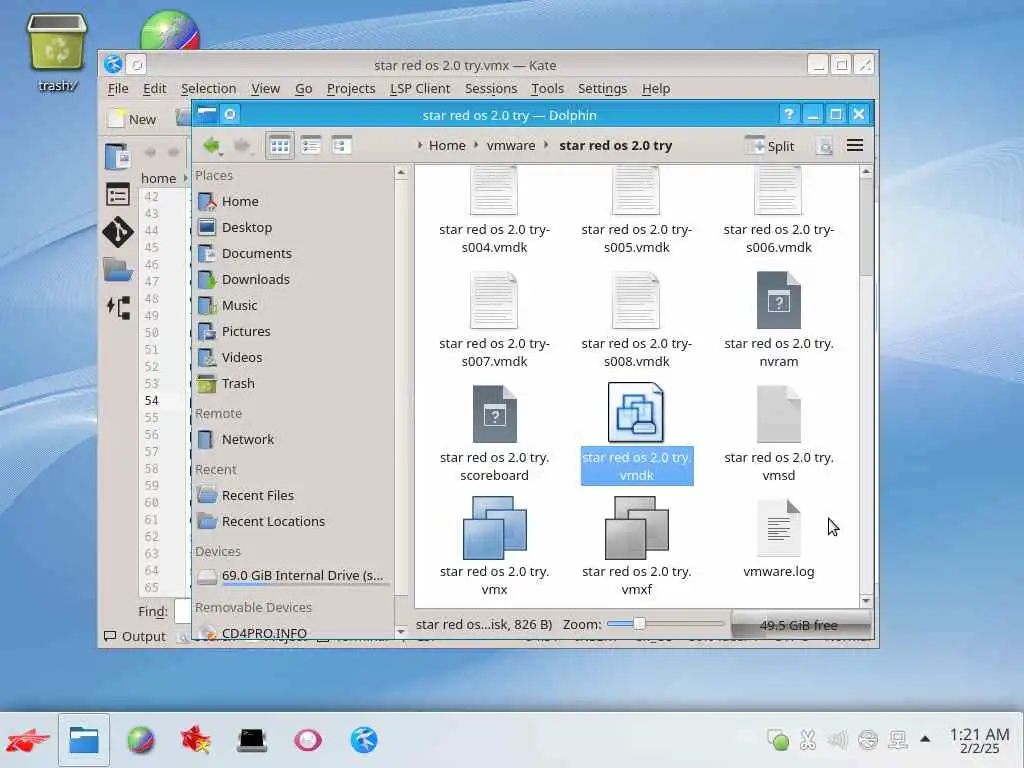
Task: Select star red os 2.0 try-s004.vmdk file
Action: click(x=494, y=210)
